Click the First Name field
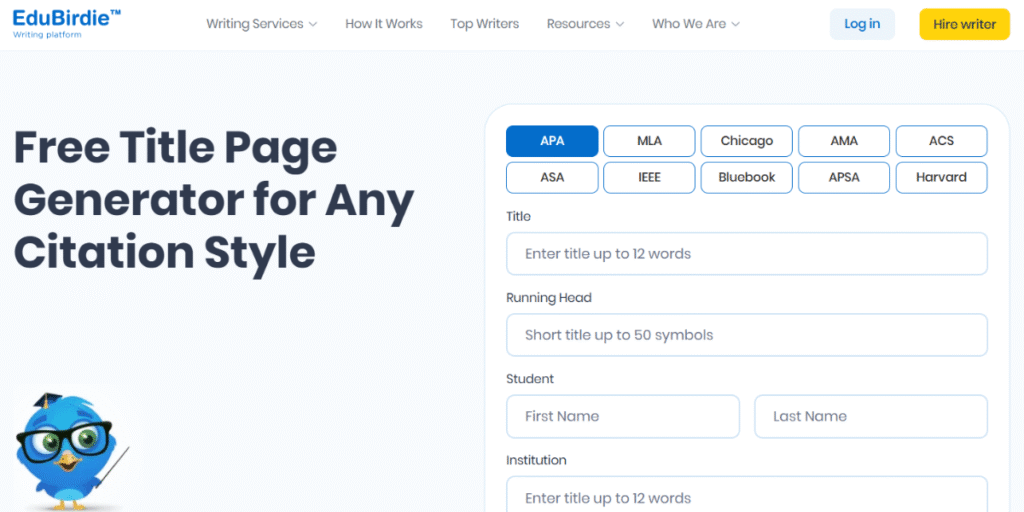This screenshot has height=512, width=1024. (623, 416)
